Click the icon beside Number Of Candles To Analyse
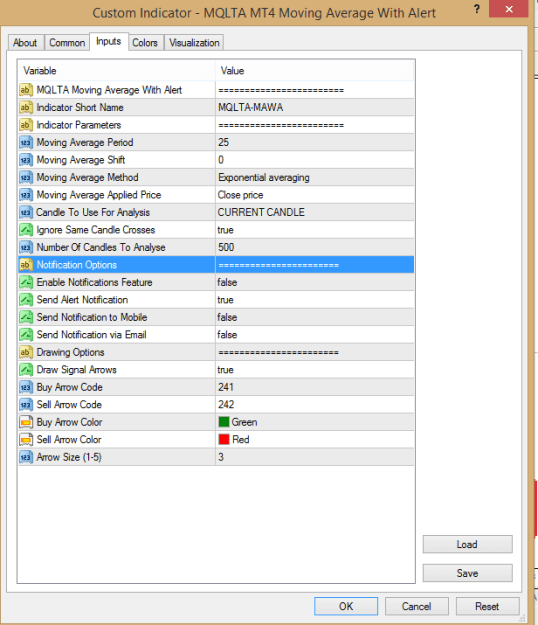This screenshot has width=538, height=625. coord(26,248)
